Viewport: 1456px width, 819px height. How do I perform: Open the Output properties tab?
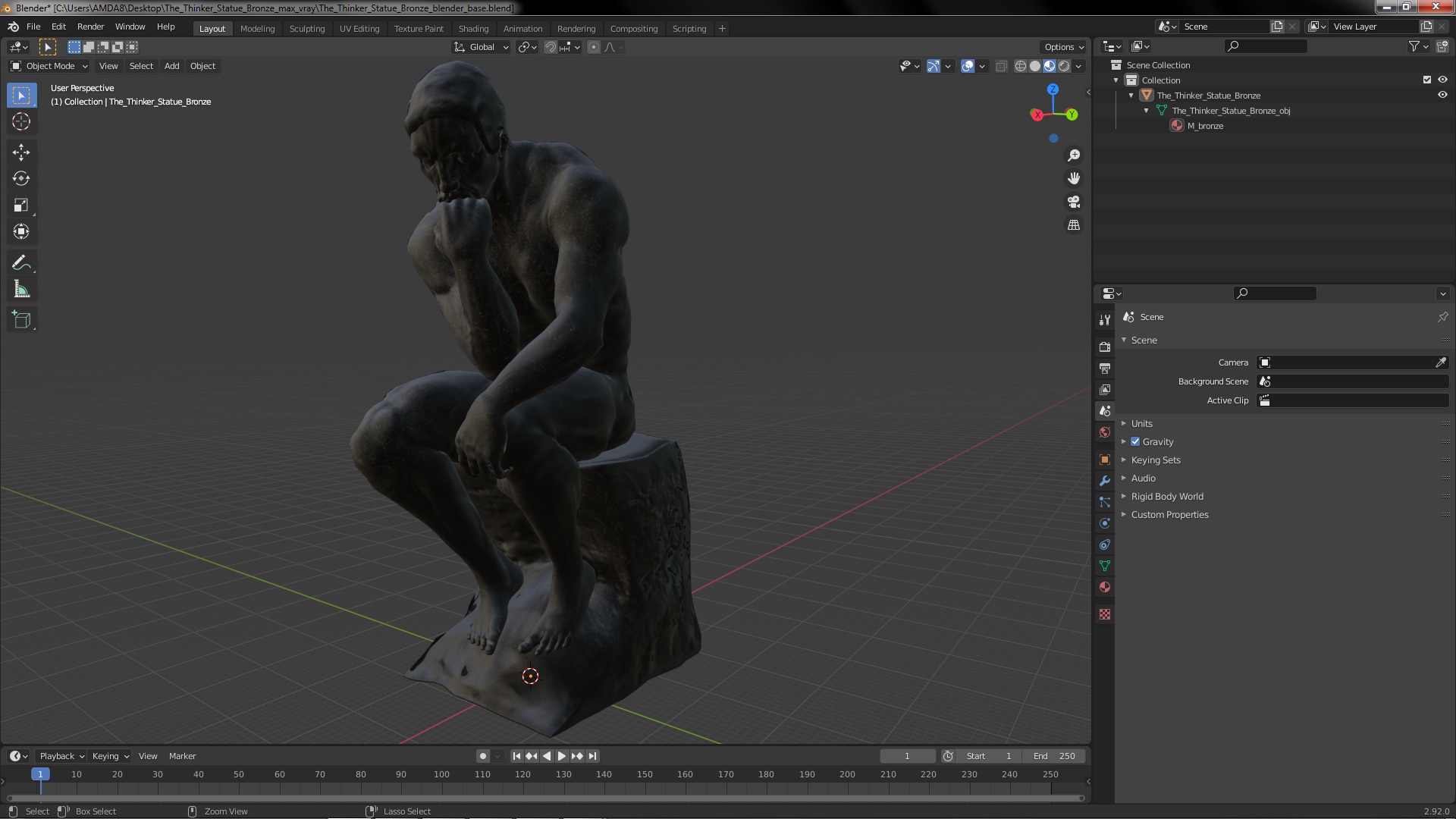point(1105,369)
